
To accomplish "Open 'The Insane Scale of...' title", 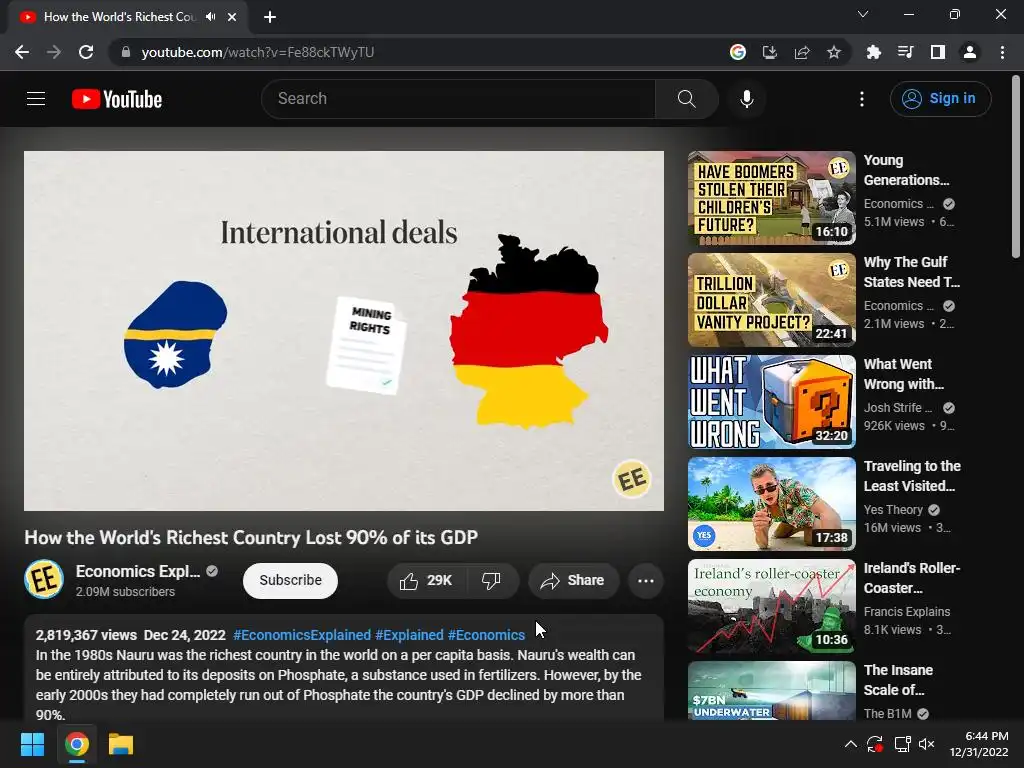I will 898,679.
